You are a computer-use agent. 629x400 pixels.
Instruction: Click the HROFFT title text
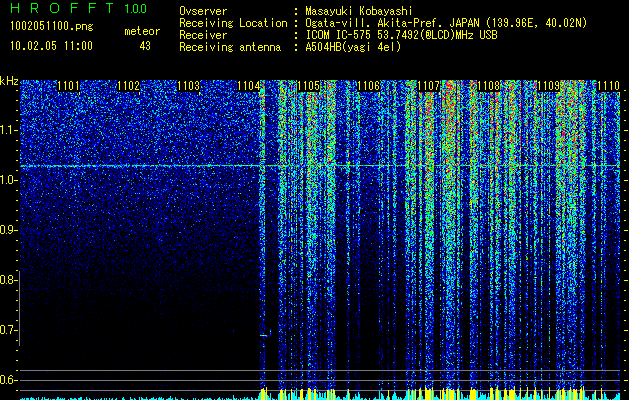63,8
